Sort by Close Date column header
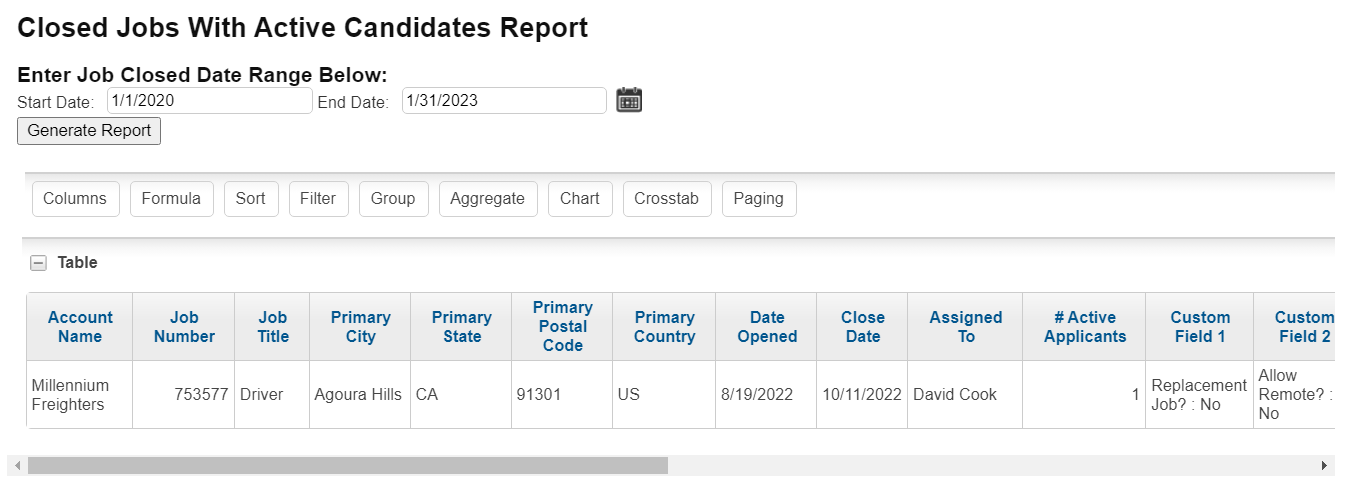 863,327
